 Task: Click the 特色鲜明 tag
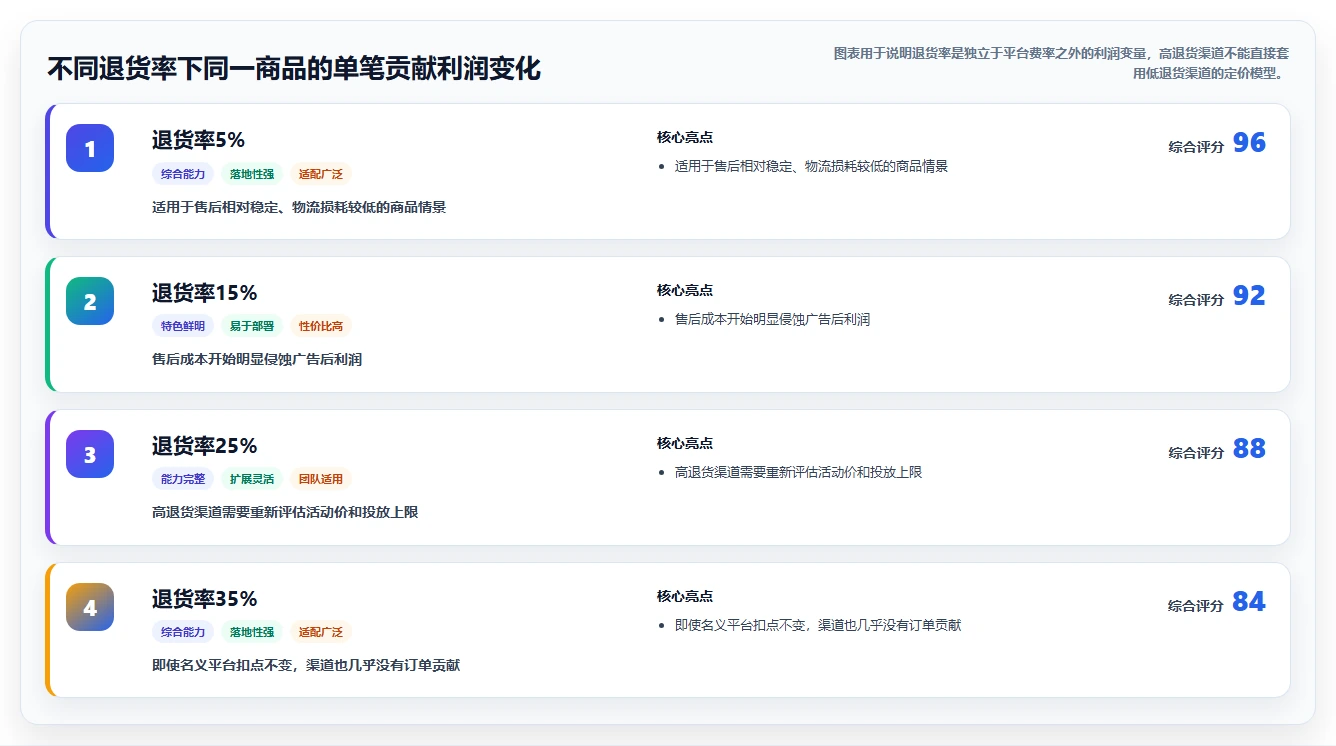[183, 326]
